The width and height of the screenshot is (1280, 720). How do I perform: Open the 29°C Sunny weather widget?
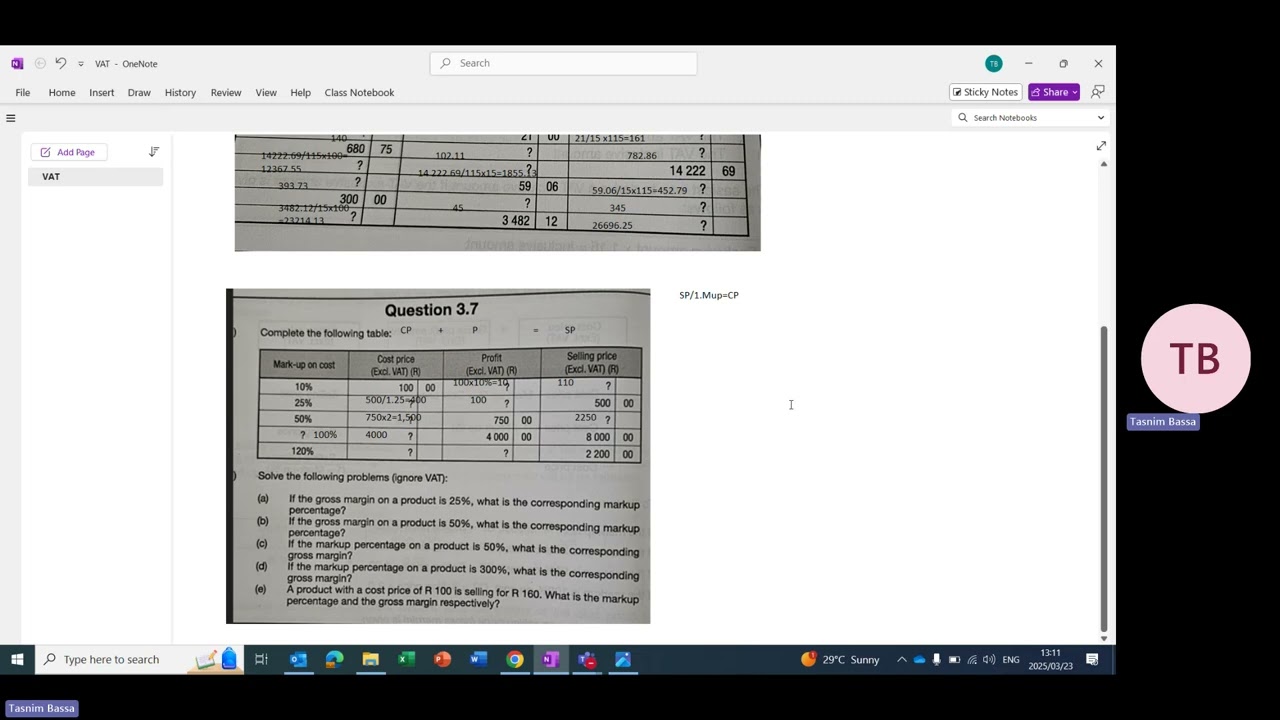pyautogui.click(x=840, y=659)
